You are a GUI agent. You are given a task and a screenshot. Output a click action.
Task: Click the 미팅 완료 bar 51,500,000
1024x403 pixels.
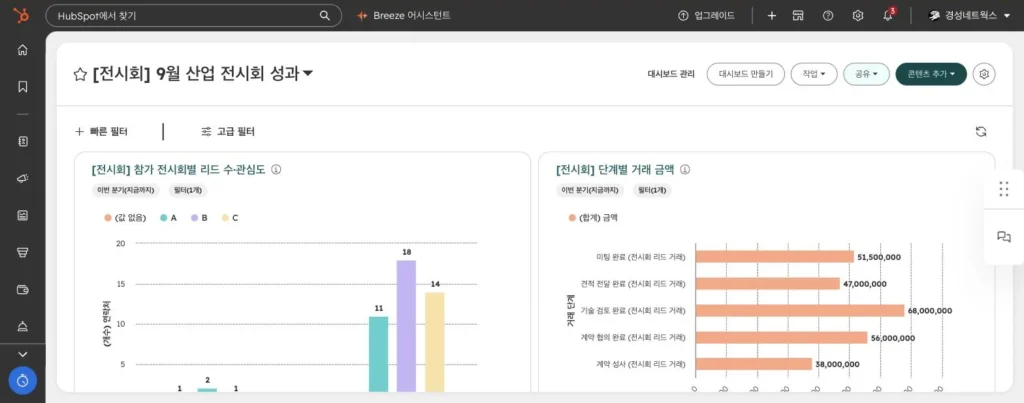click(x=775, y=257)
